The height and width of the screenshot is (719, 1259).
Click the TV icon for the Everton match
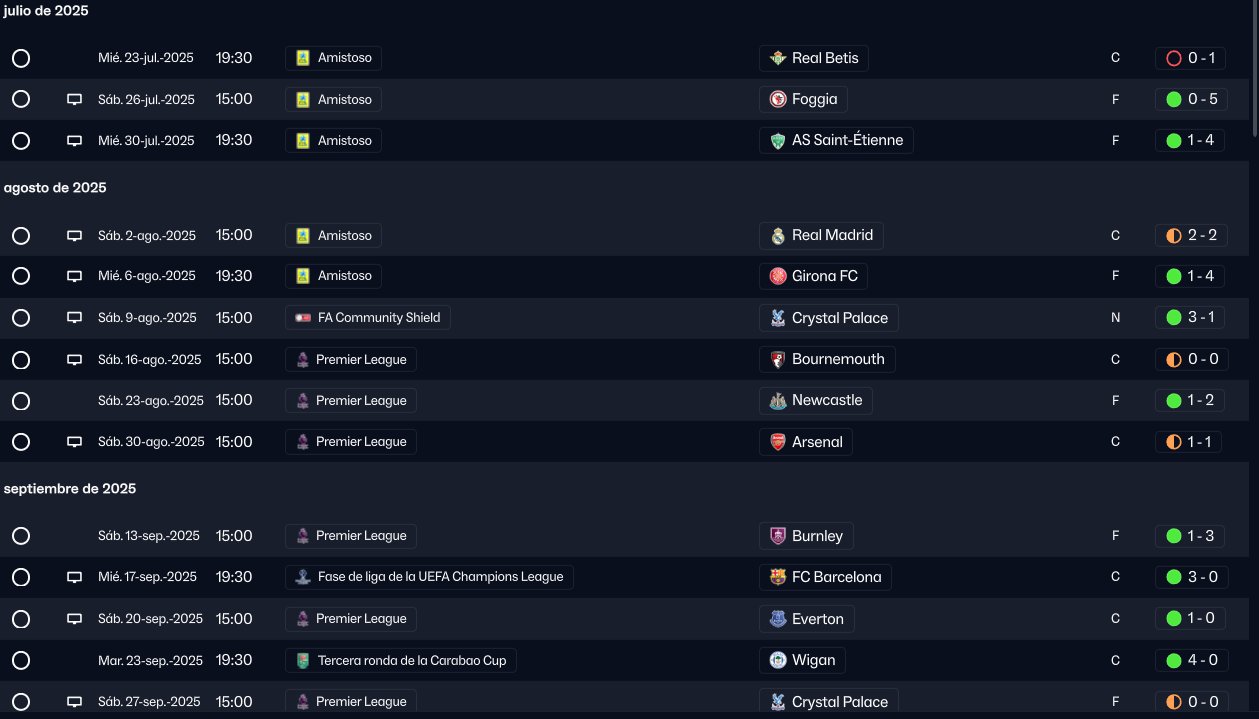(x=74, y=619)
